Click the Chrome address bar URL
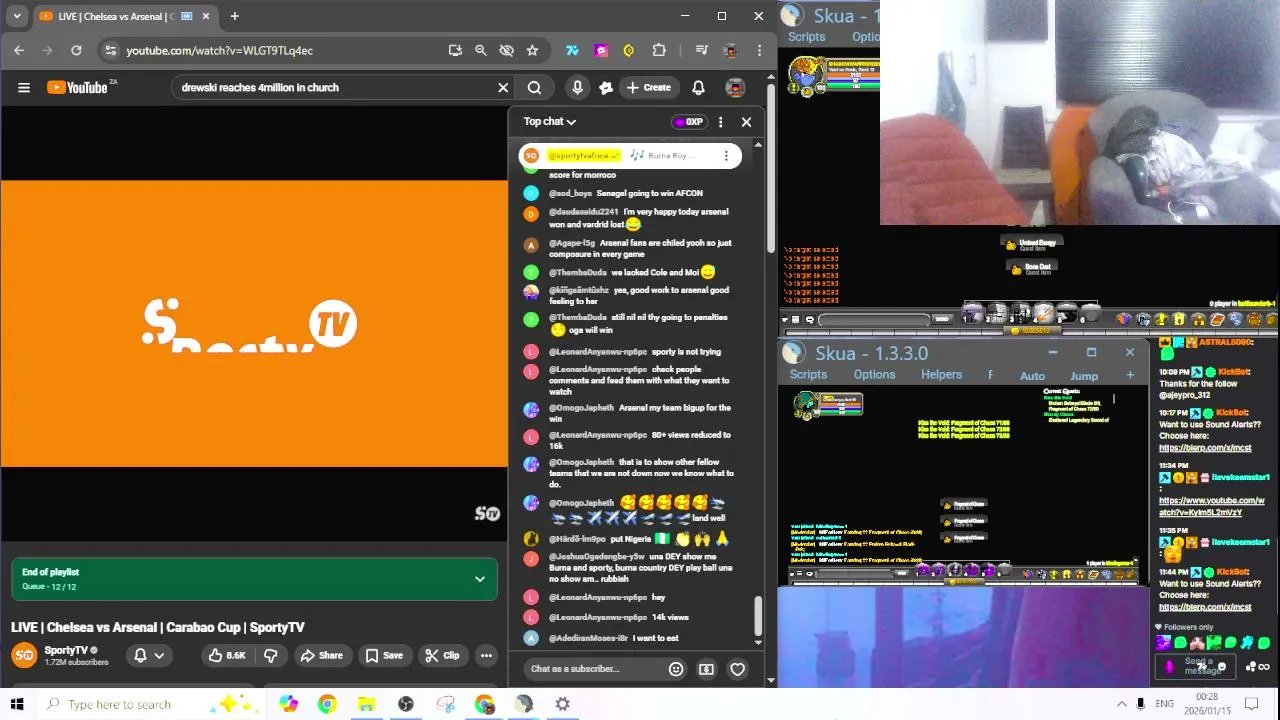Image resolution: width=1280 pixels, height=720 pixels. (x=220, y=50)
